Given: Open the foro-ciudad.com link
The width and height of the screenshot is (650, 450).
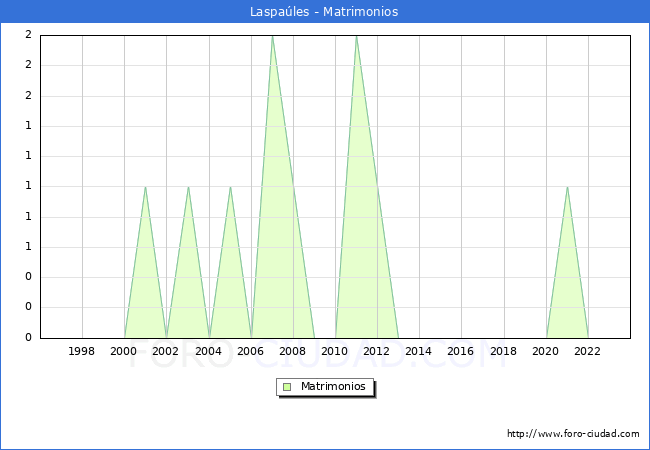Looking at the screenshot, I should coord(573,434).
